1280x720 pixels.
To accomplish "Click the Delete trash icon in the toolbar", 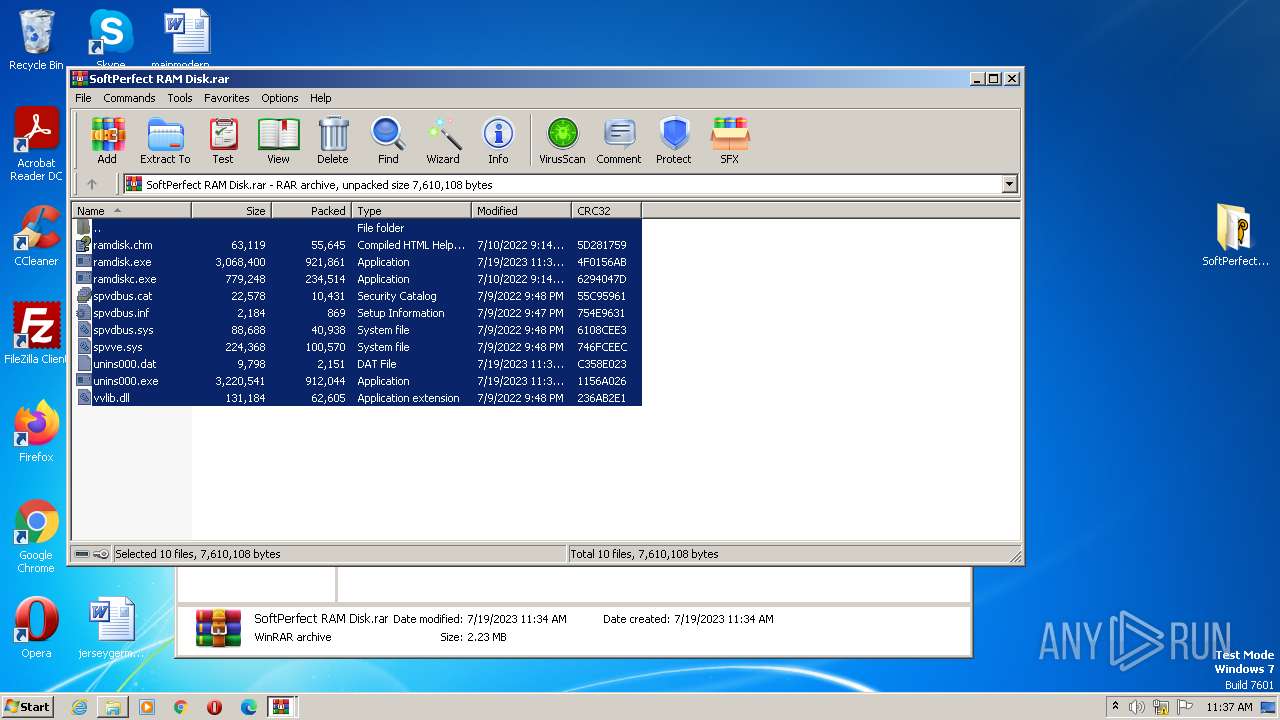I will click(x=333, y=140).
